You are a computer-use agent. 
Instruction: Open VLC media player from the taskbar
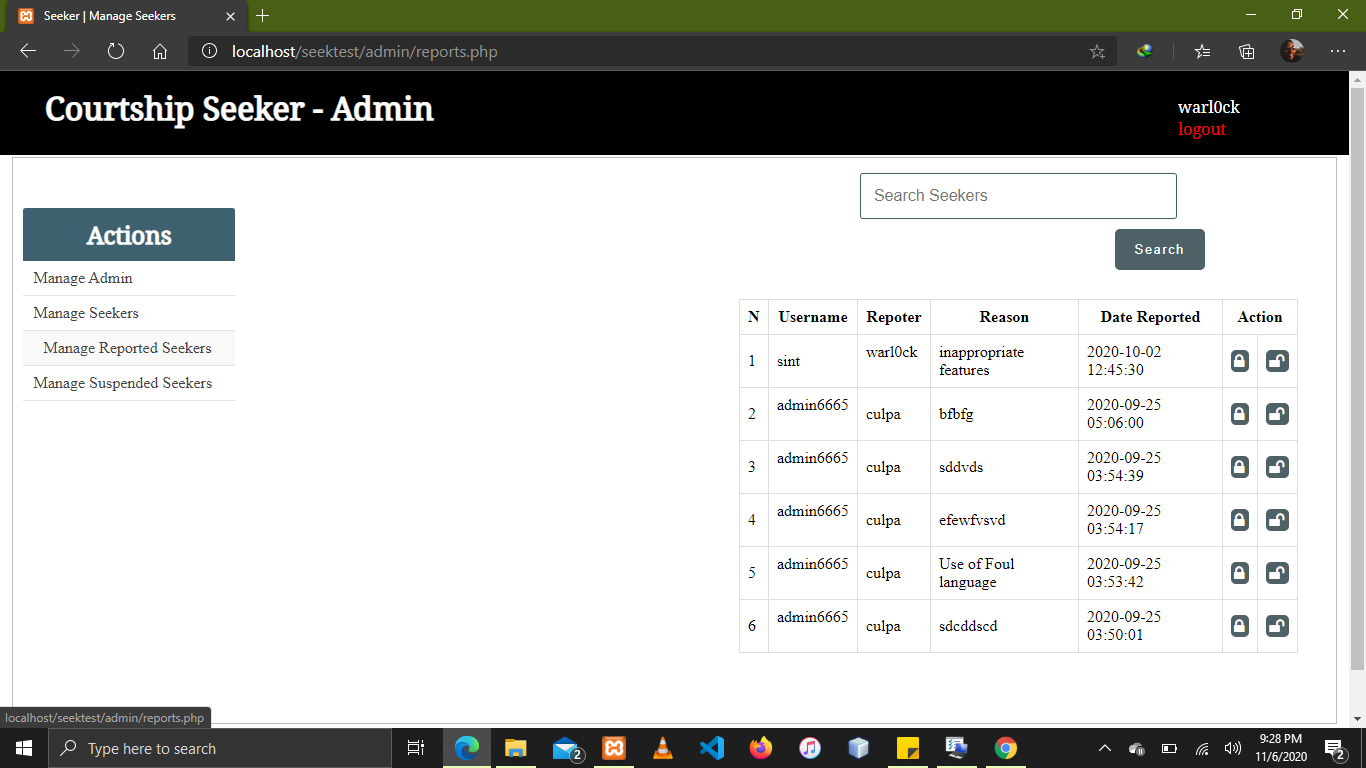(662, 748)
